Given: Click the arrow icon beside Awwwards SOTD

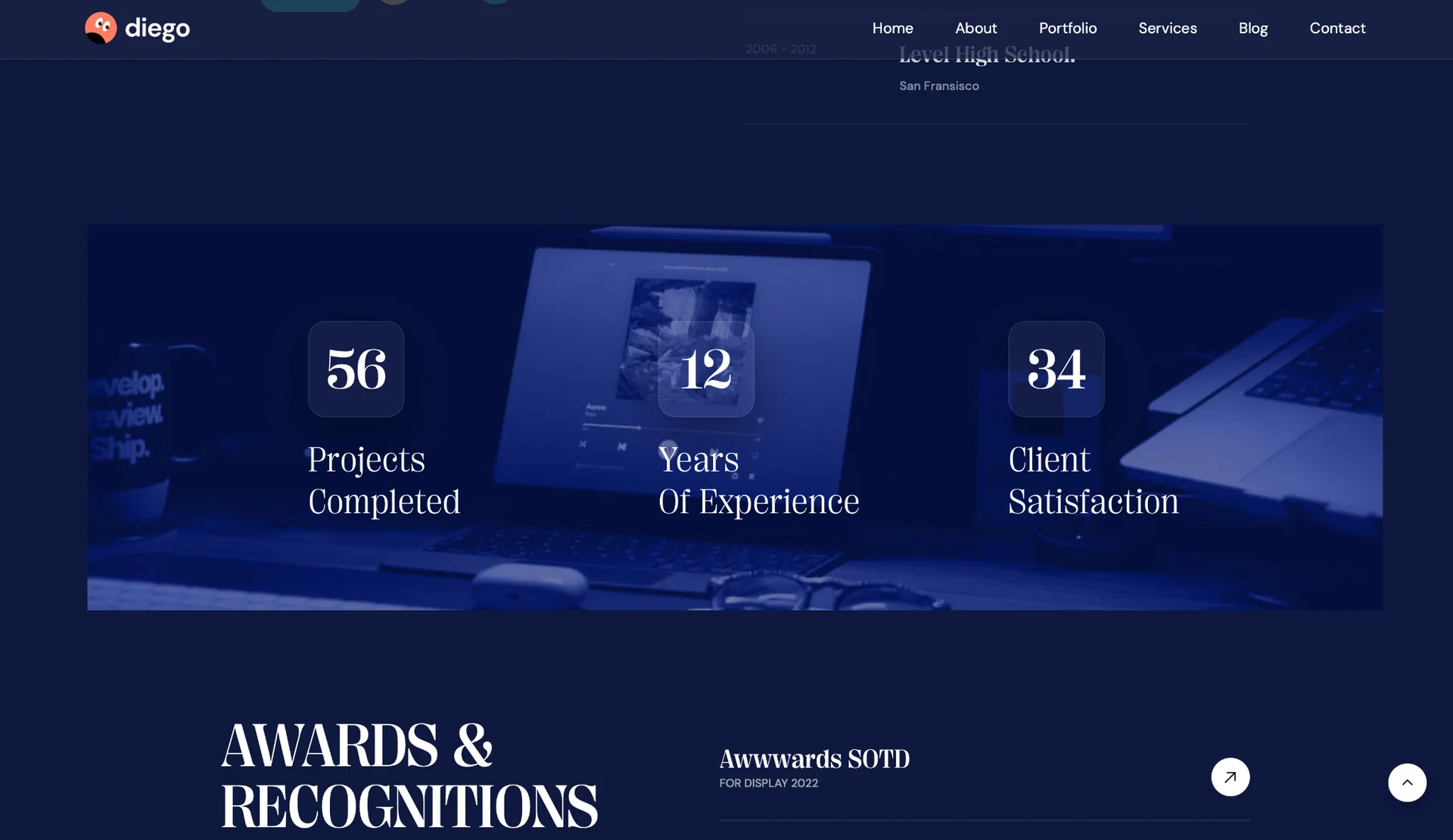Looking at the screenshot, I should 1230,776.
